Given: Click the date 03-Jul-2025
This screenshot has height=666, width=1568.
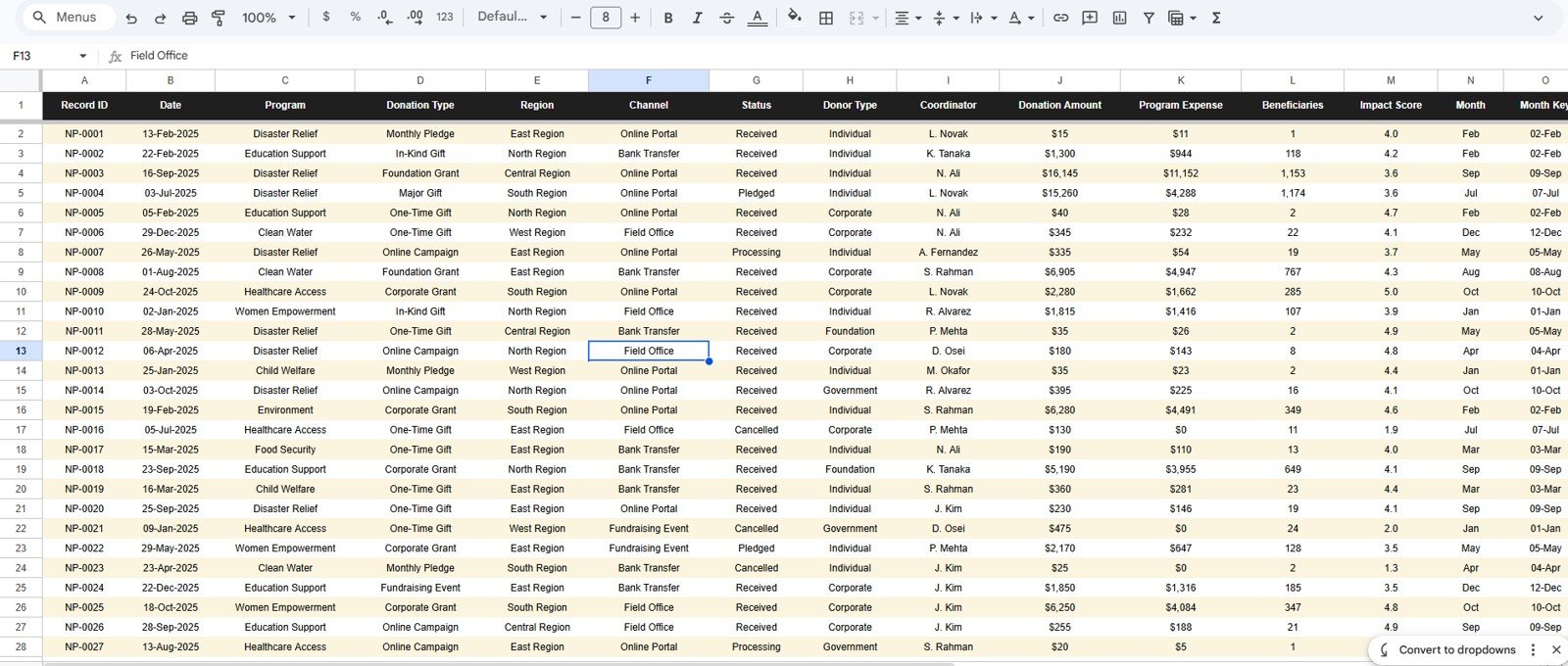Looking at the screenshot, I should coord(170,193).
